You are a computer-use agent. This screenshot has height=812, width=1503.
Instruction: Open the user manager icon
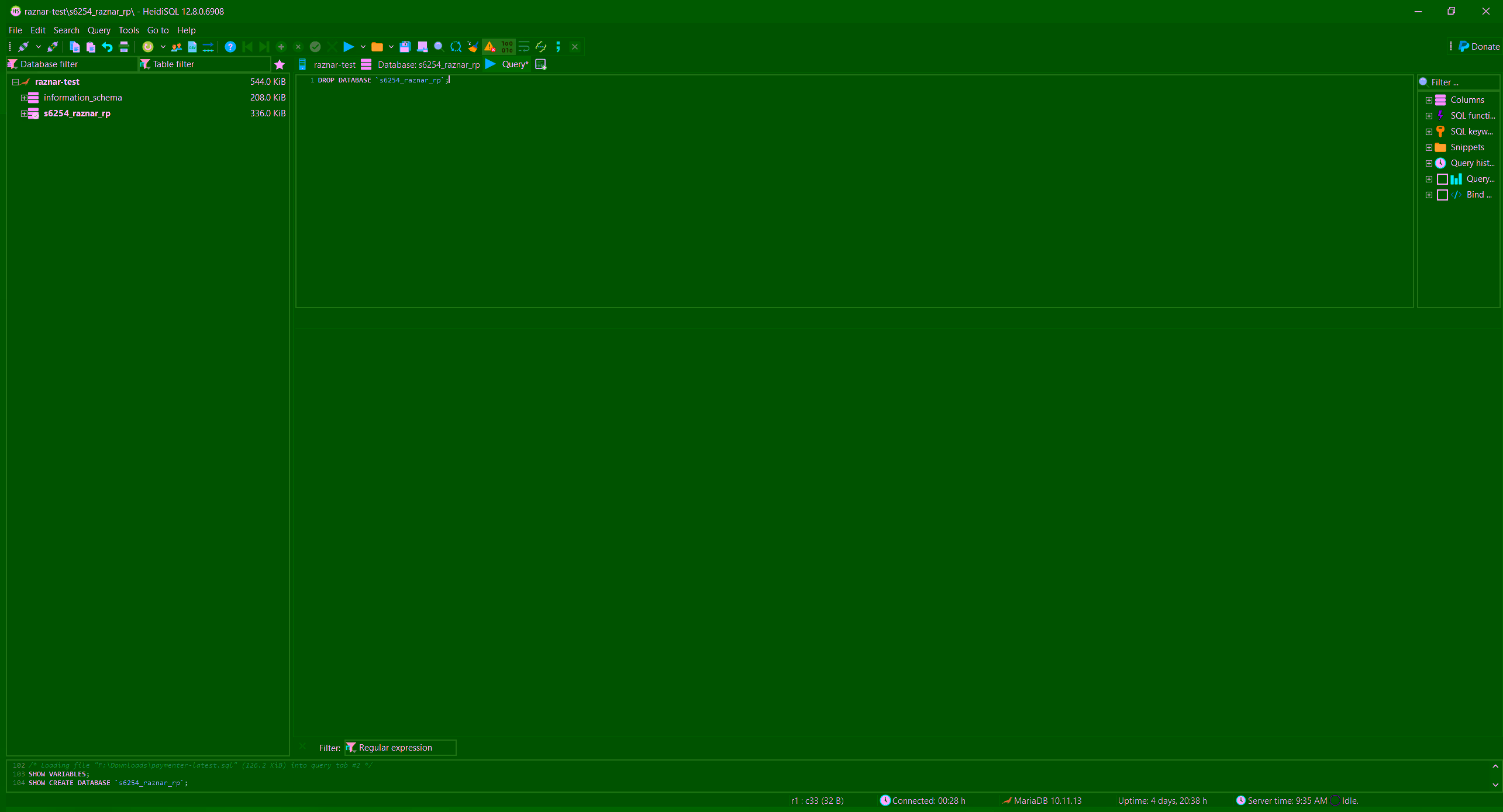point(176,47)
